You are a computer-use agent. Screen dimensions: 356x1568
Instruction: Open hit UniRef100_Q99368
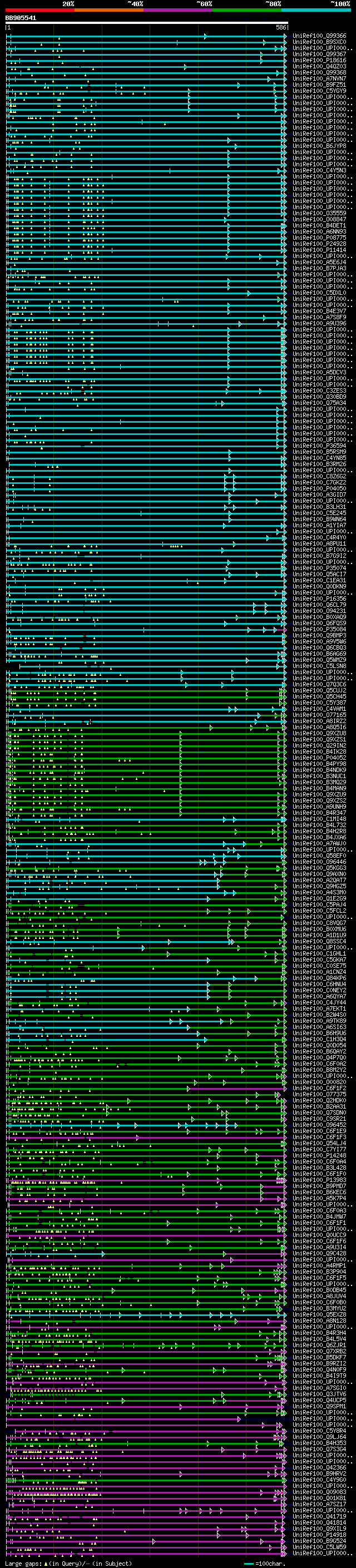coord(319,72)
